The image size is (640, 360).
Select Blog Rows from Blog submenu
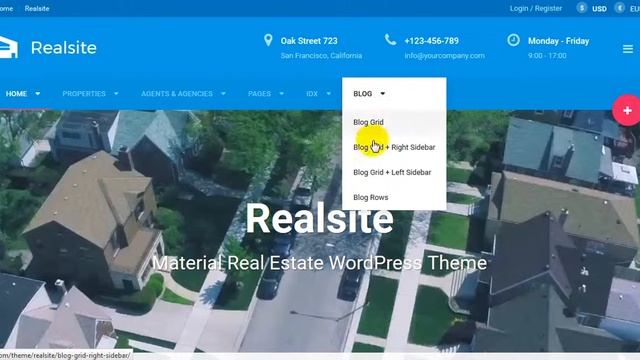point(371,198)
